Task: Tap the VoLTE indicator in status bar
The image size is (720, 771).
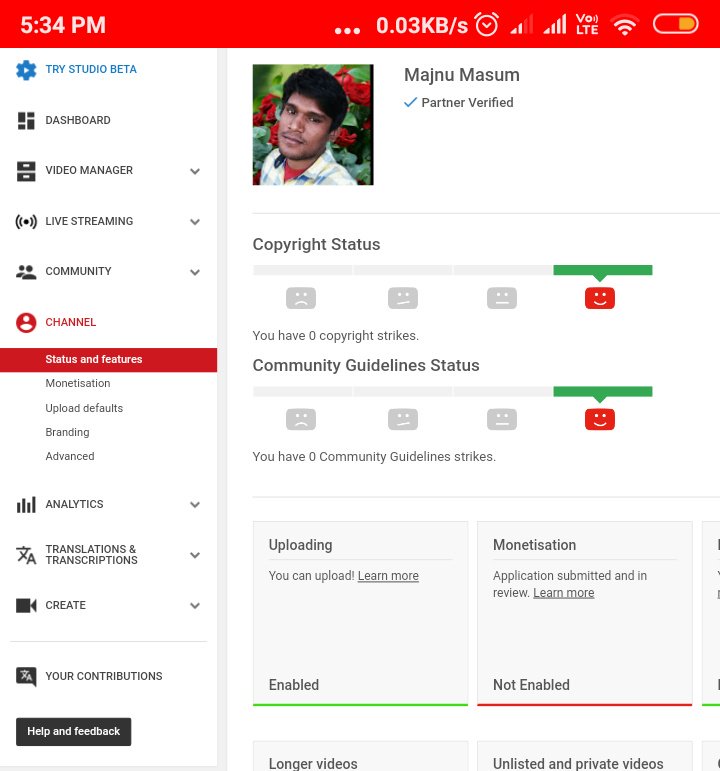Action: 587,24
